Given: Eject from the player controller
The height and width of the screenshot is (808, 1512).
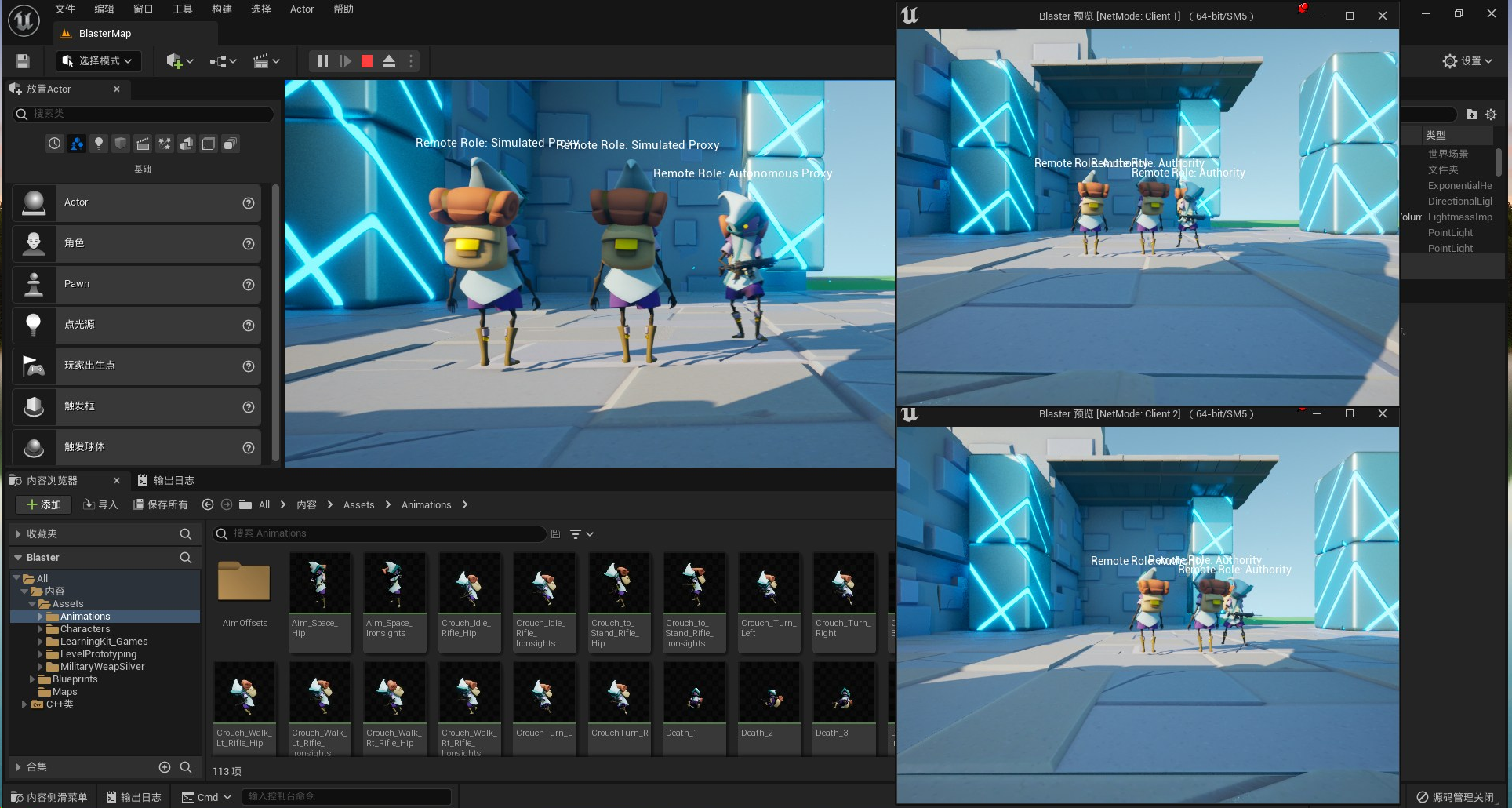Looking at the screenshot, I should coord(388,61).
